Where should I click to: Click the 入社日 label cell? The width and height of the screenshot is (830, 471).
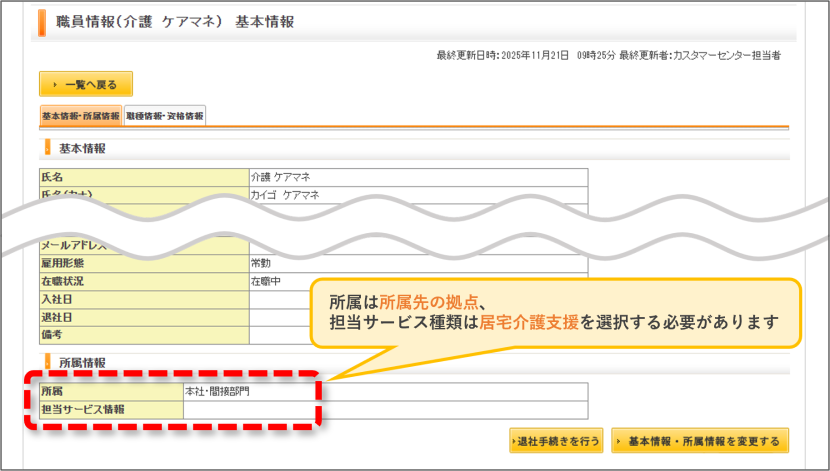[144, 300]
